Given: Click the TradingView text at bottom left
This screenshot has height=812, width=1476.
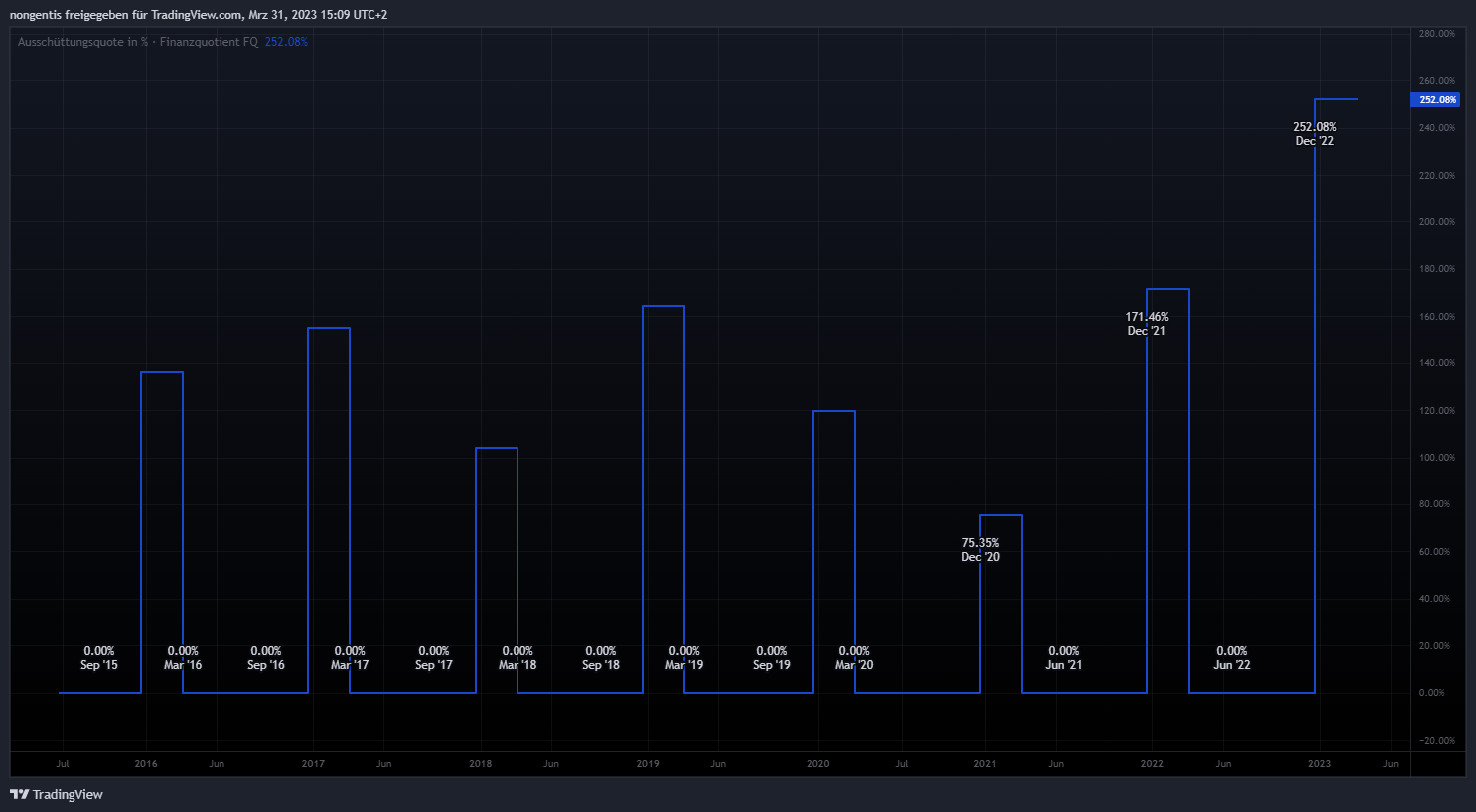Looking at the screenshot, I should point(68,794).
